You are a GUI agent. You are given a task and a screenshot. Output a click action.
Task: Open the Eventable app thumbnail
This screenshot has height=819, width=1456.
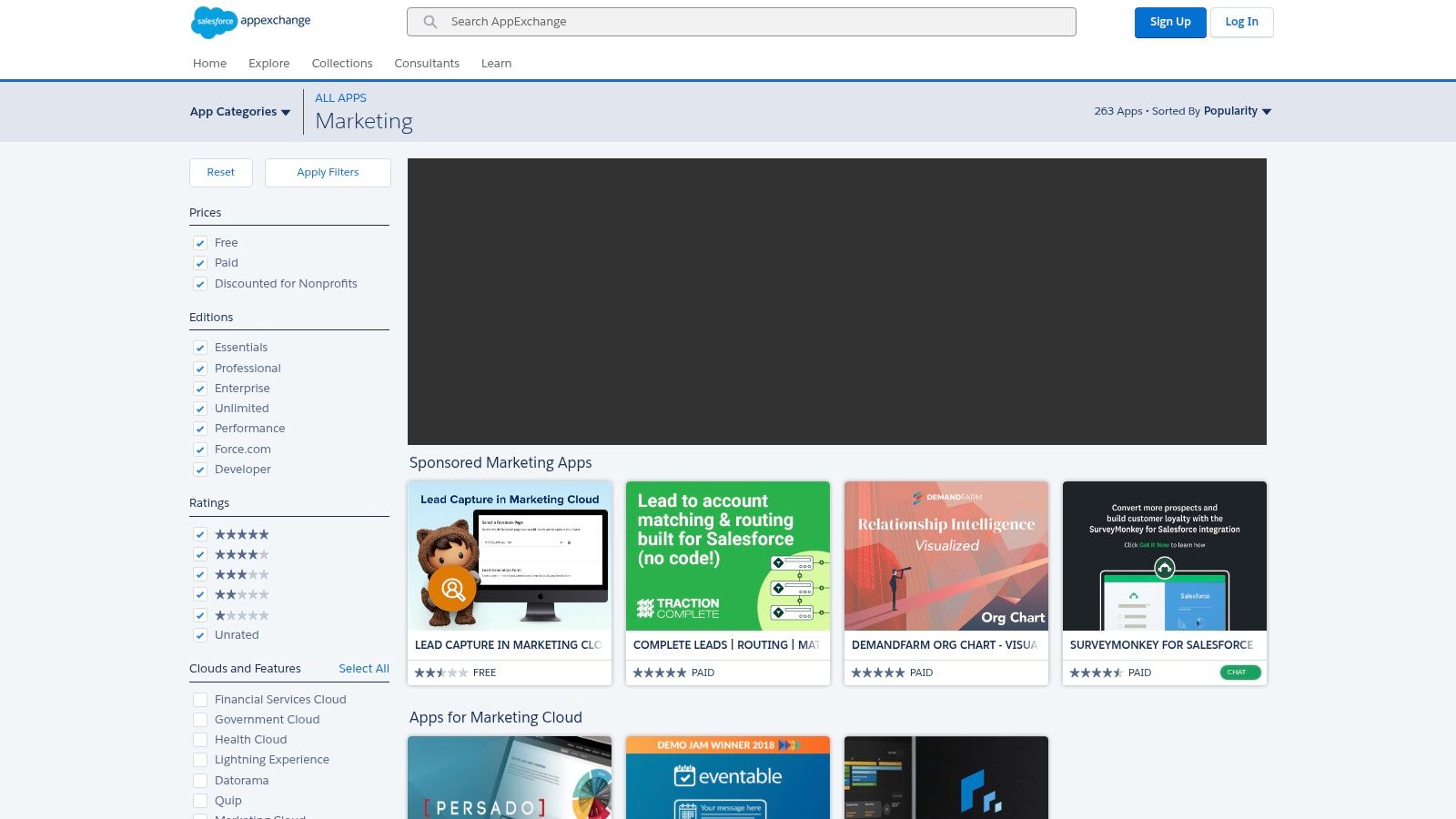[727, 777]
